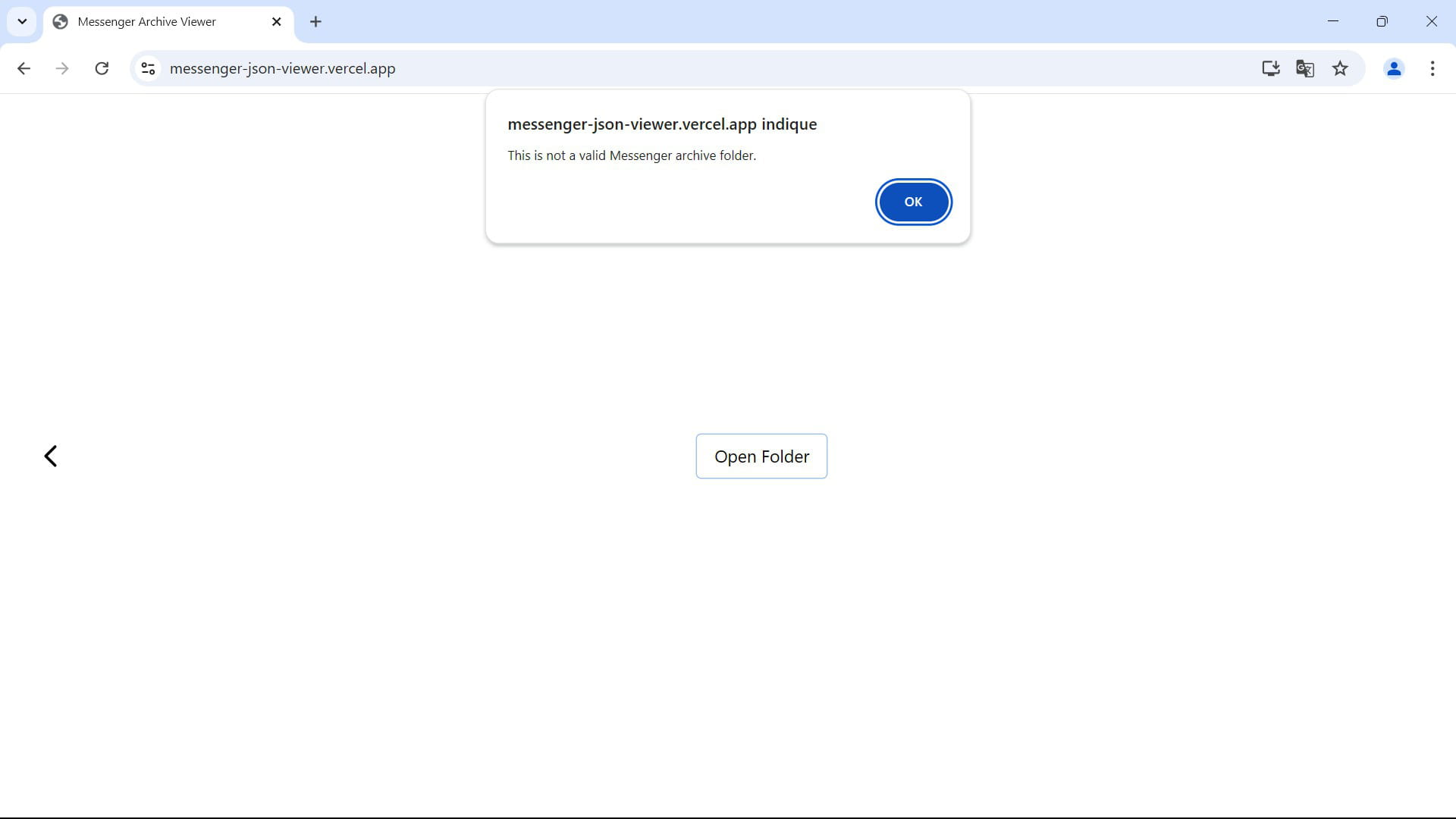Open a new tab with plus button
Image resolution: width=1456 pixels, height=819 pixels.
[x=316, y=22]
